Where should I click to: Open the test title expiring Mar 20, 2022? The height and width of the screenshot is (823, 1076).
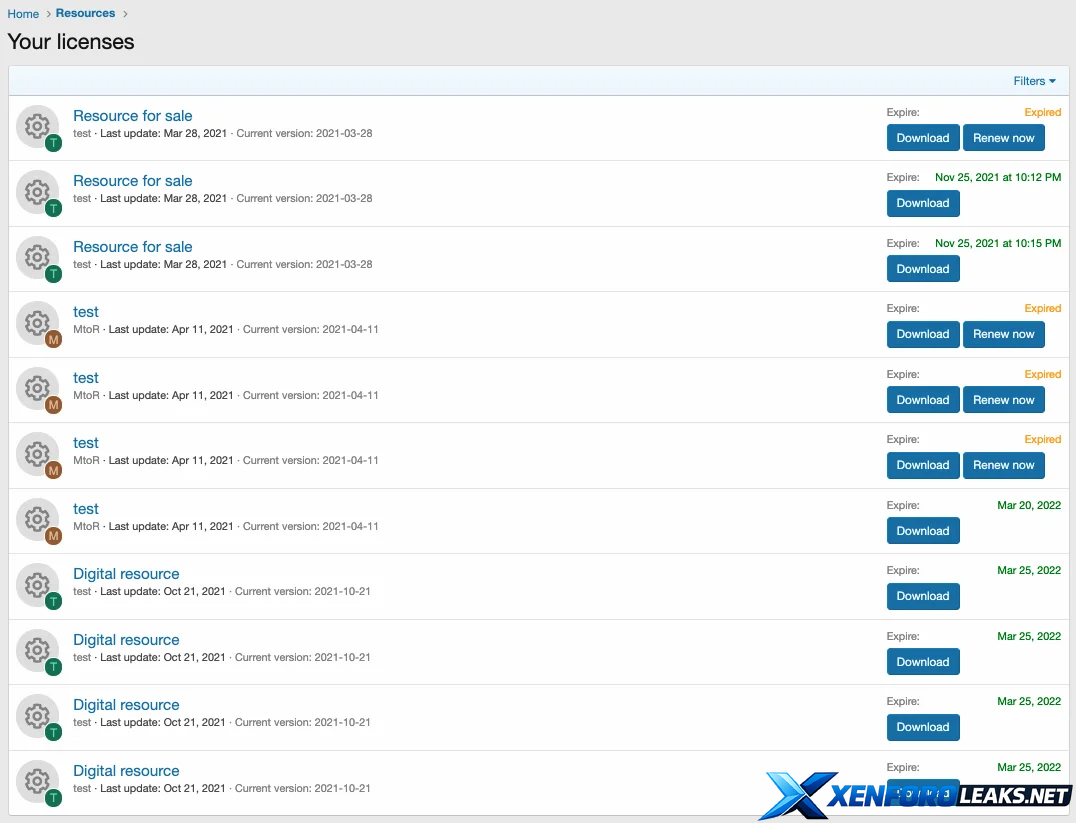point(86,509)
